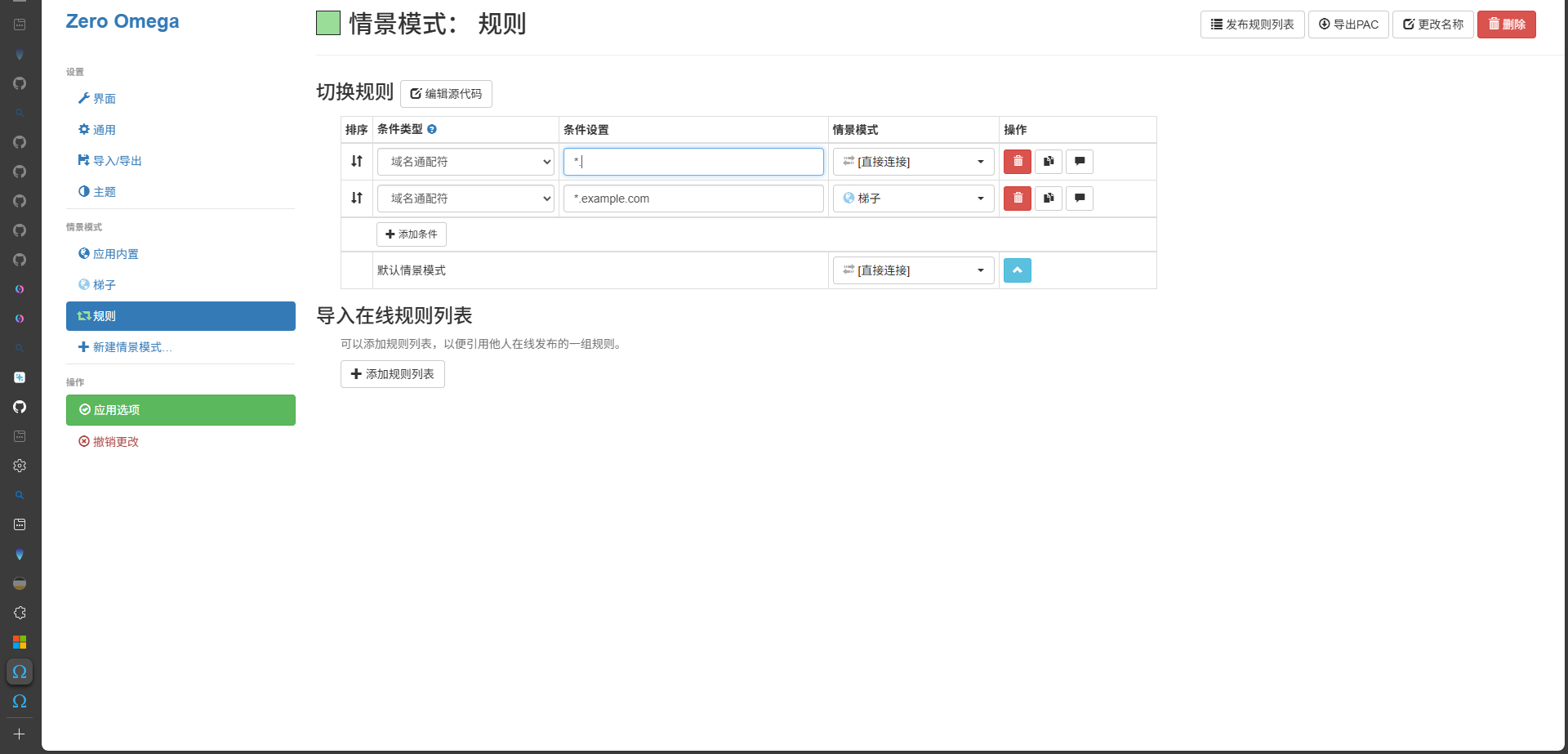Click sort handle of the *.example.com row
Screen dimensions: 1568x754
(357, 199)
